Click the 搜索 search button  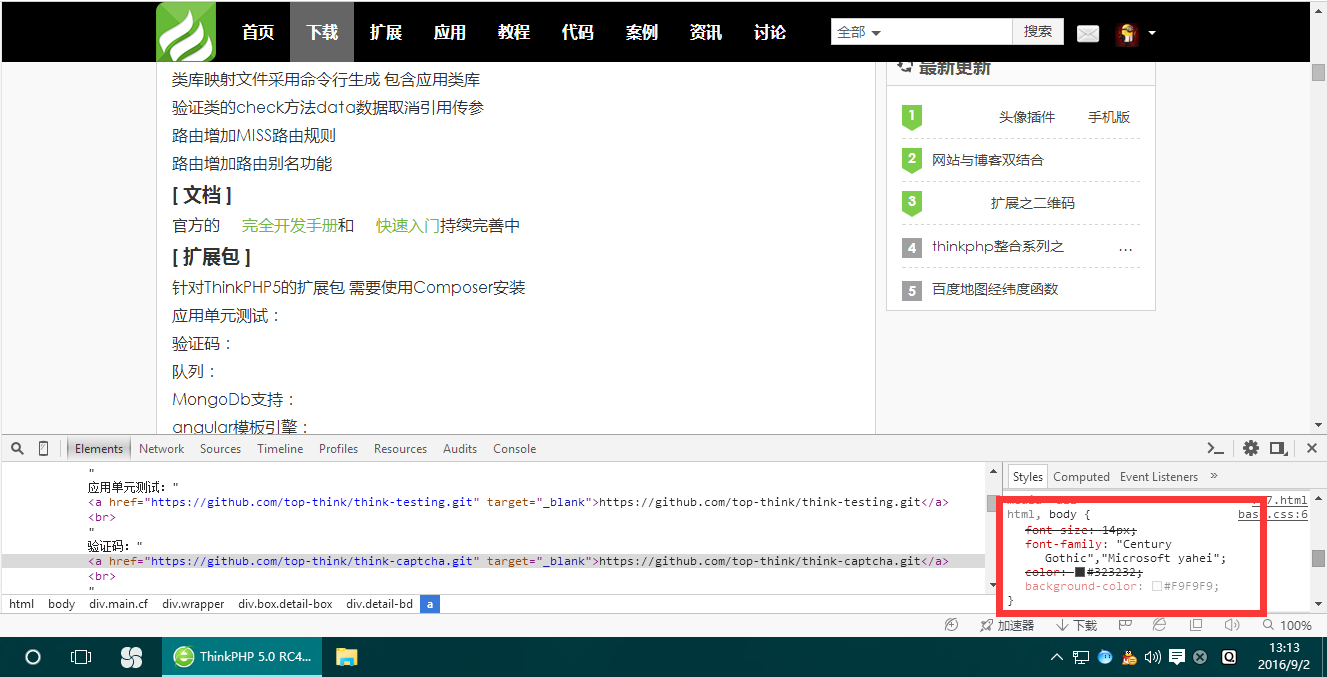click(1038, 32)
